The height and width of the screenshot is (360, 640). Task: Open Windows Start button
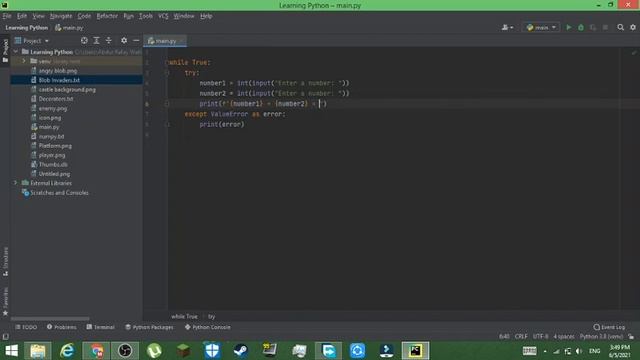point(11,351)
